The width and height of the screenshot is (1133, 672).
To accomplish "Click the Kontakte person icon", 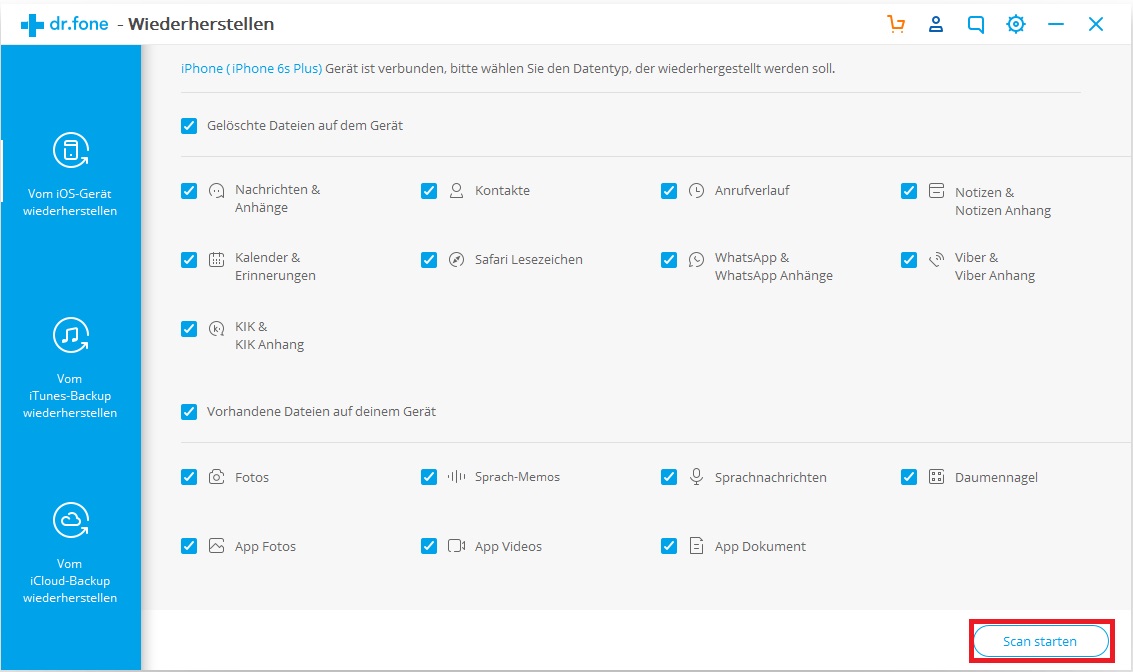I will coord(456,191).
